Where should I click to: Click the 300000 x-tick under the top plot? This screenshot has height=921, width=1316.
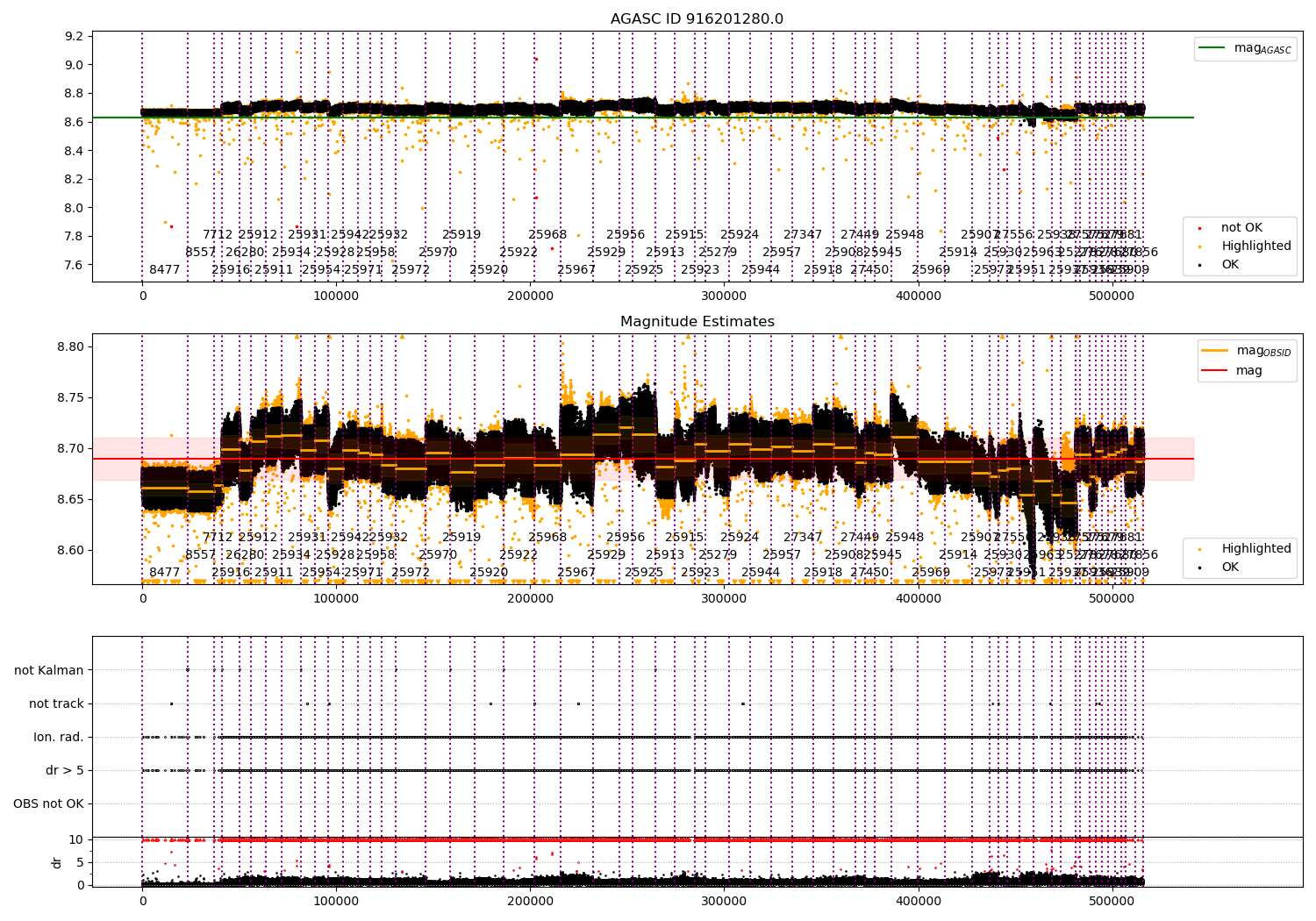[x=724, y=296]
